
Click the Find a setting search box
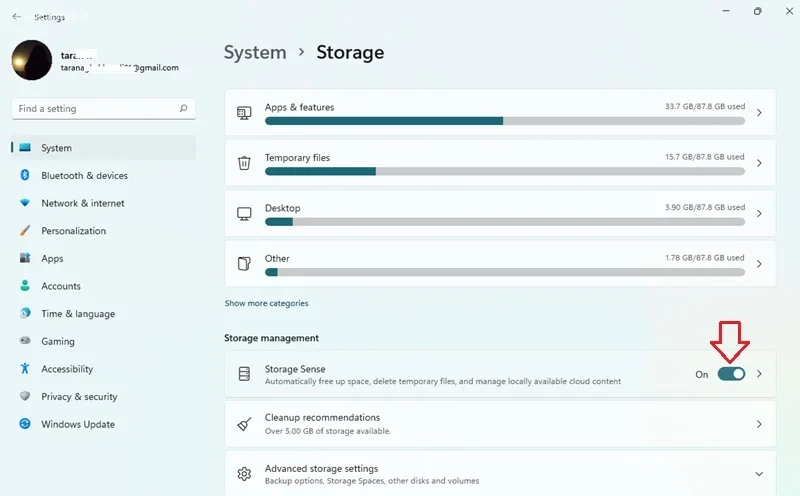click(x=104, y=109)
